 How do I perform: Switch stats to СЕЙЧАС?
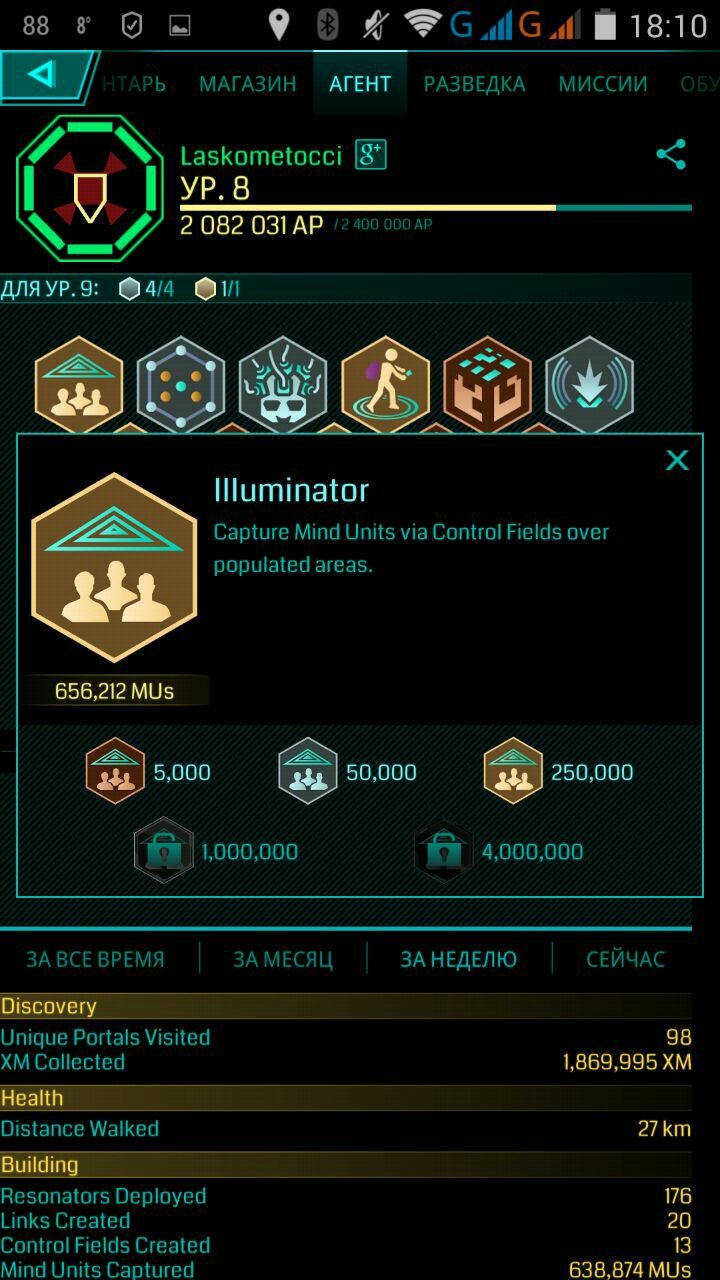tap(625, 959)
